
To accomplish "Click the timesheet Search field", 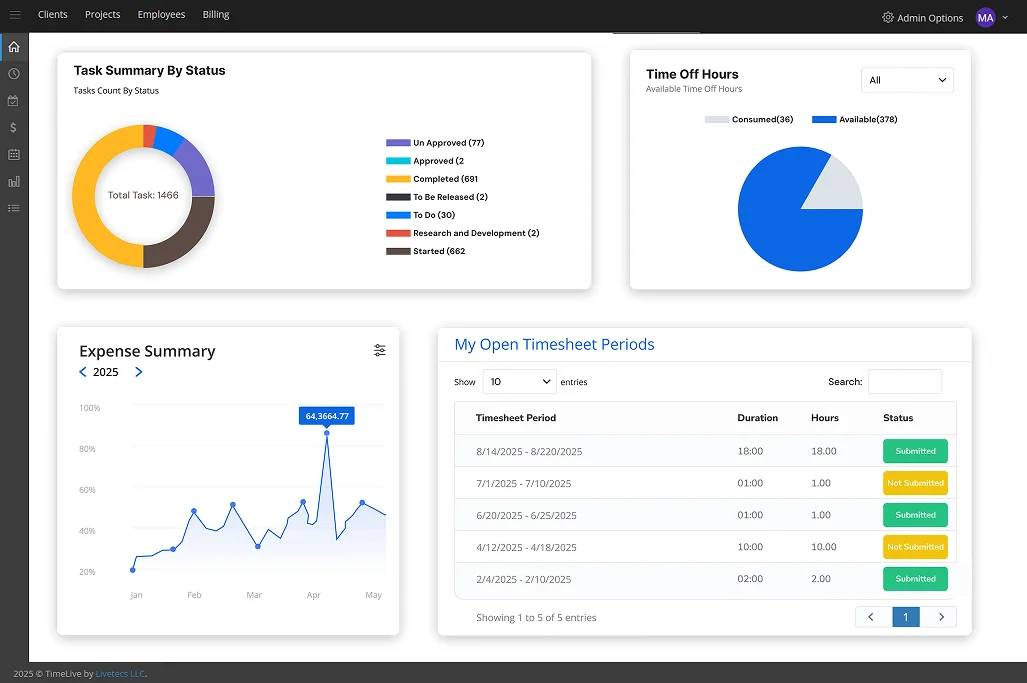I will point(905,382).
